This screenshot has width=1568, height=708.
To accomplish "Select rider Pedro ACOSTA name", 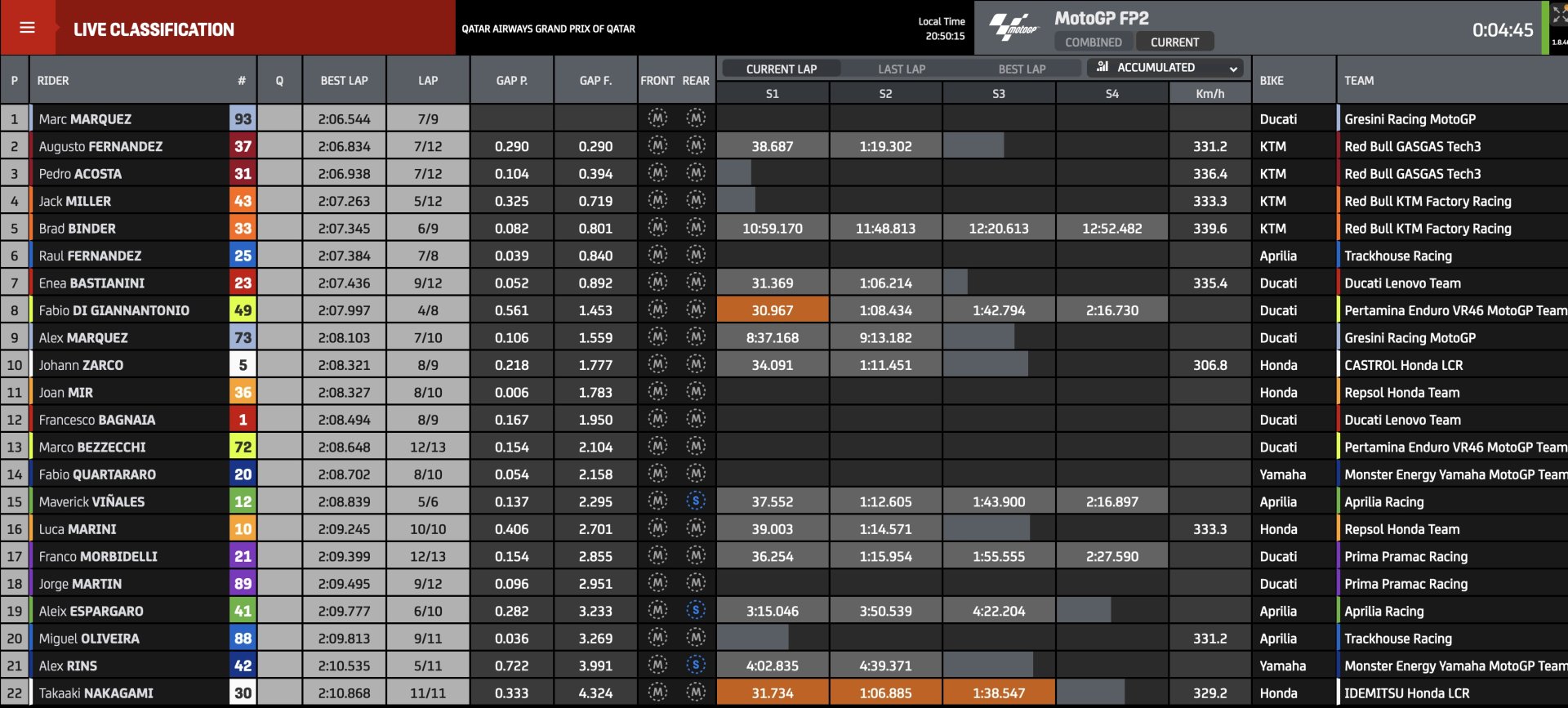I will pyautogui.click(x=80, y=173).
